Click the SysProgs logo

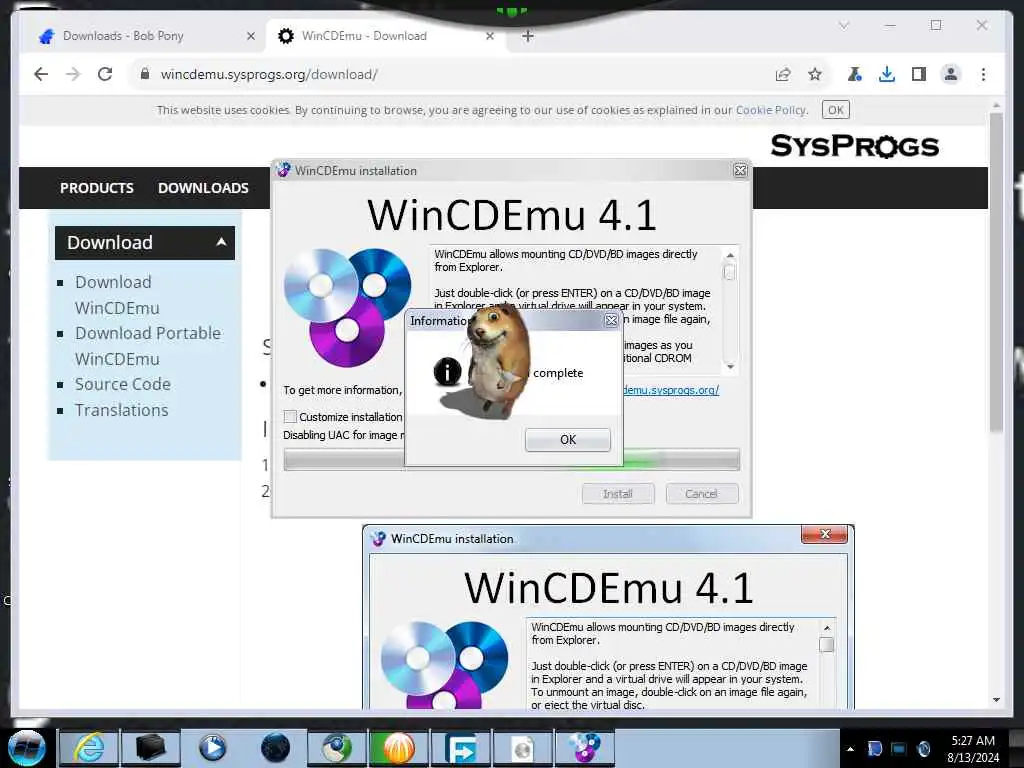(x=854, y=146)
